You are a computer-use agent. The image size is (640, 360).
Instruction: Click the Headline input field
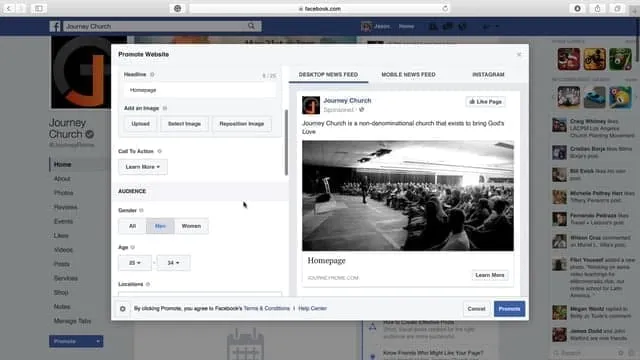(199, 90)
